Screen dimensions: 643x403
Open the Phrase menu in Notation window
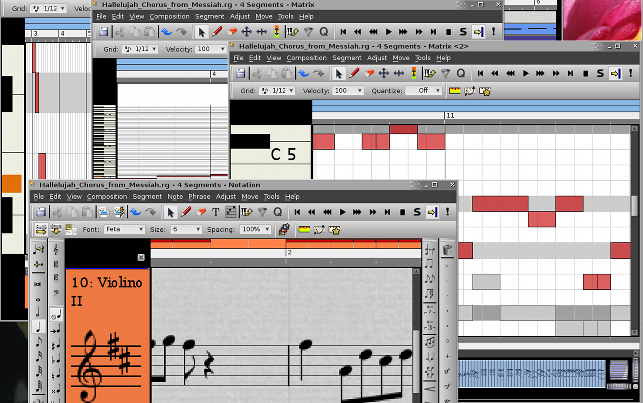199,197
